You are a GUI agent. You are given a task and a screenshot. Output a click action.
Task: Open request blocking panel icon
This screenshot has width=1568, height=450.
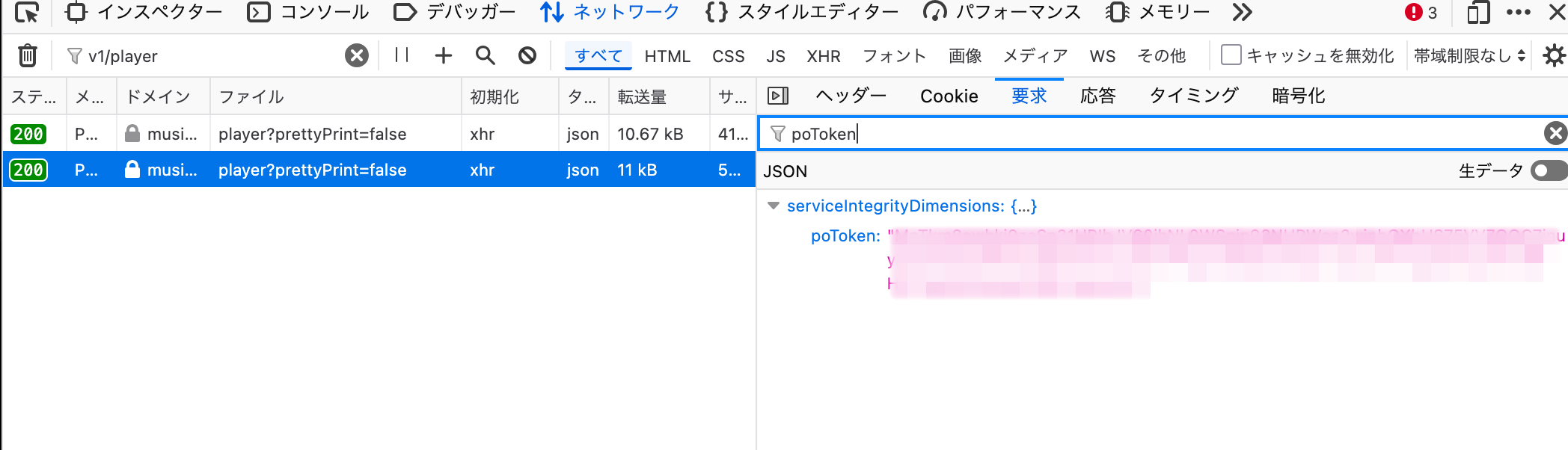527,55
